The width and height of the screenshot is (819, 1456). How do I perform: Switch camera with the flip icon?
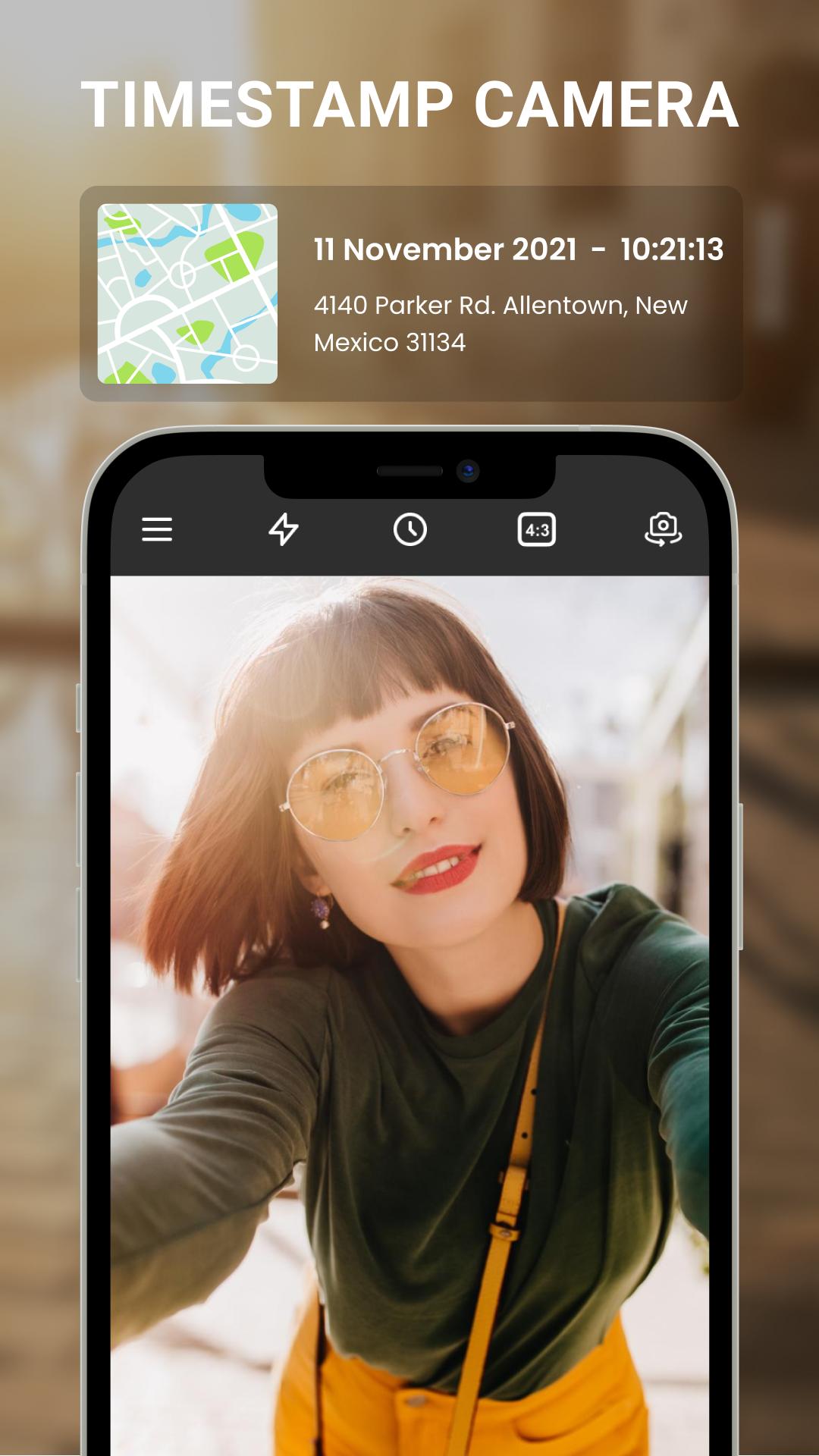point(663,529)
